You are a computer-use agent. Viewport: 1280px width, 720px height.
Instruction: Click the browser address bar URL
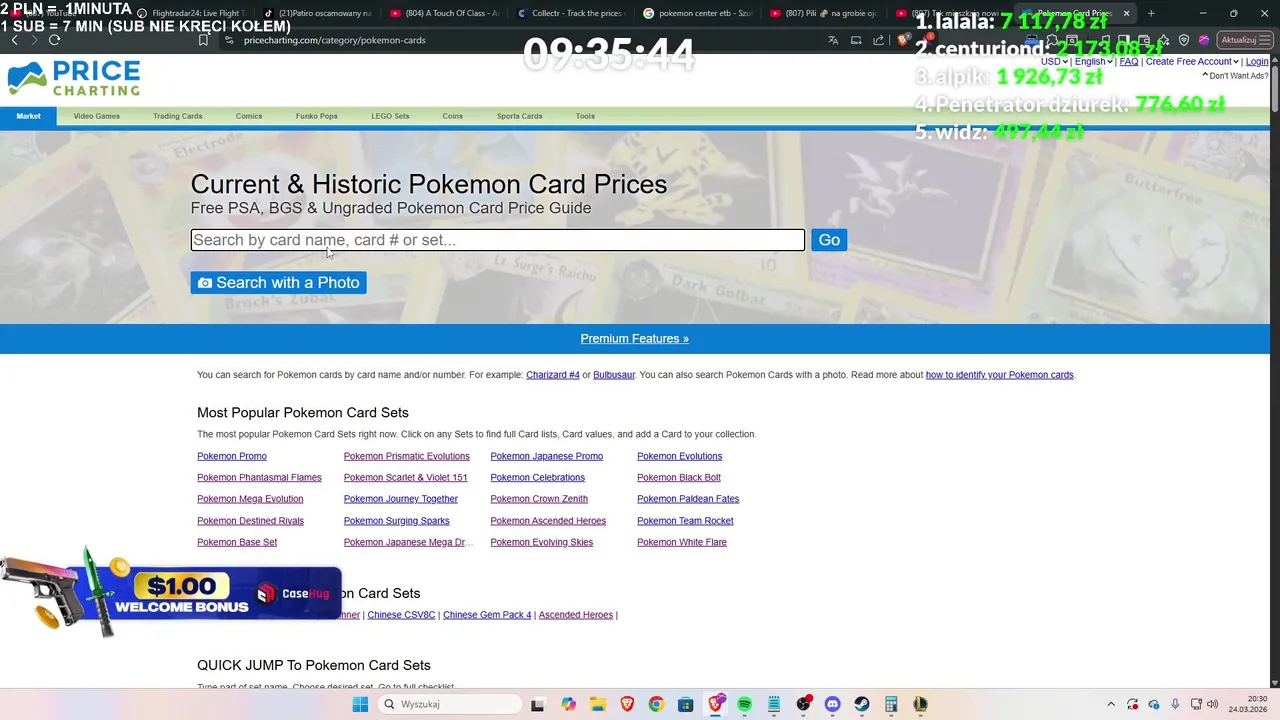pyautogui.click(x=334, y=40)
